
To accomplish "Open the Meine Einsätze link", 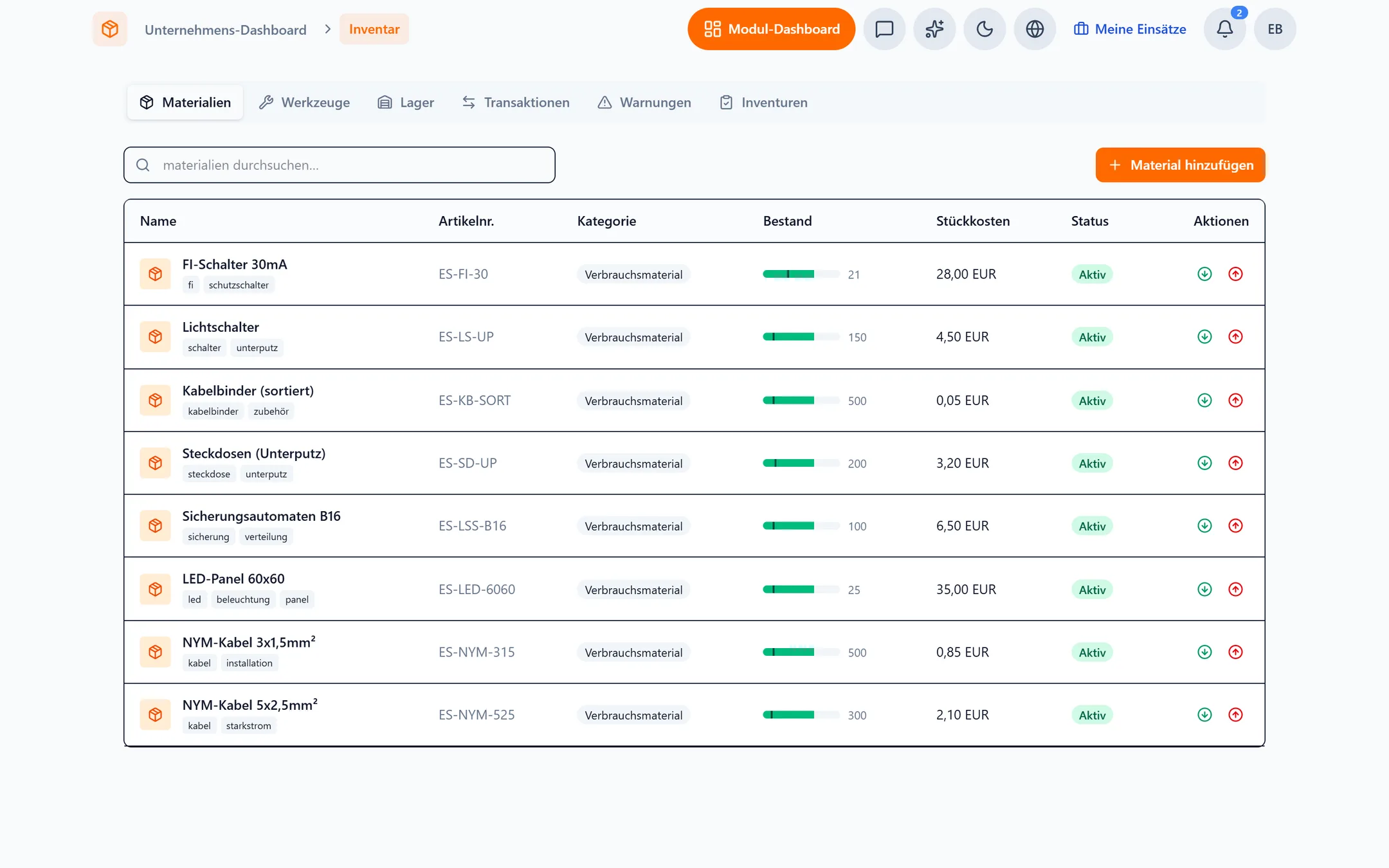I will pyautogui.click(x=1130, y=29).
